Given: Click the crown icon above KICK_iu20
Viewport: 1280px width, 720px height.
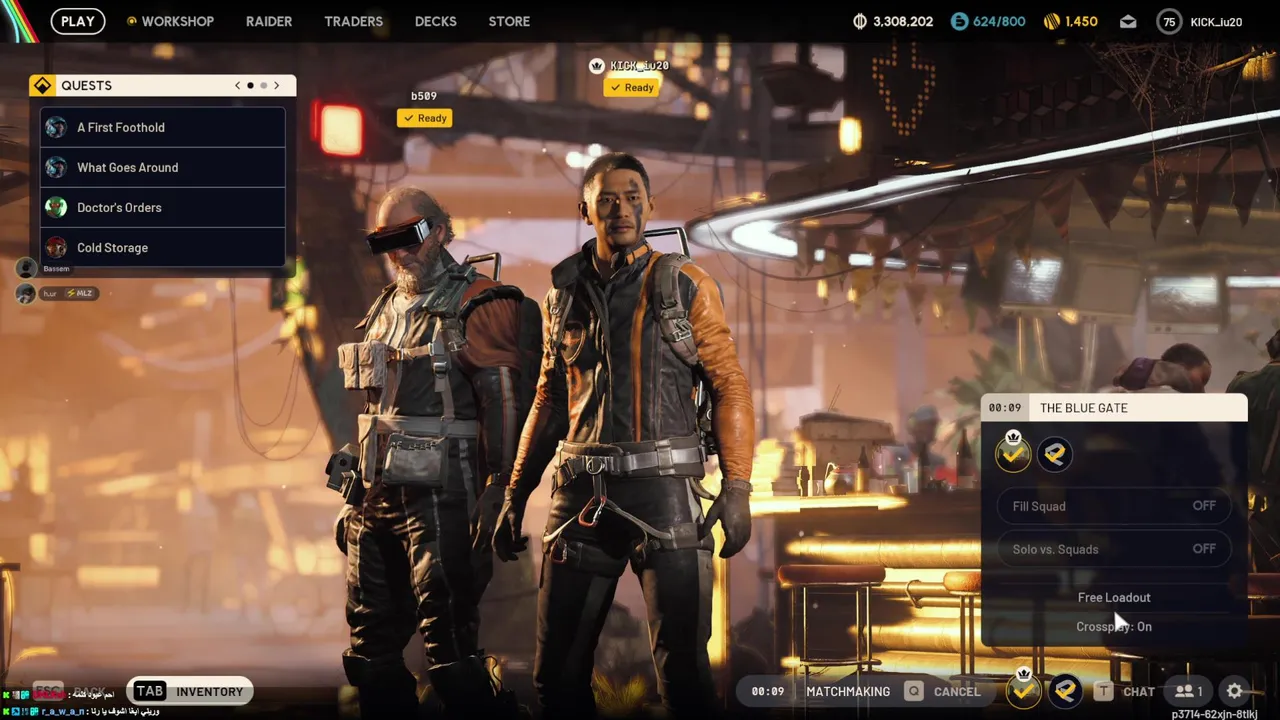Looking at the screenshot, I should pos(597,66).
